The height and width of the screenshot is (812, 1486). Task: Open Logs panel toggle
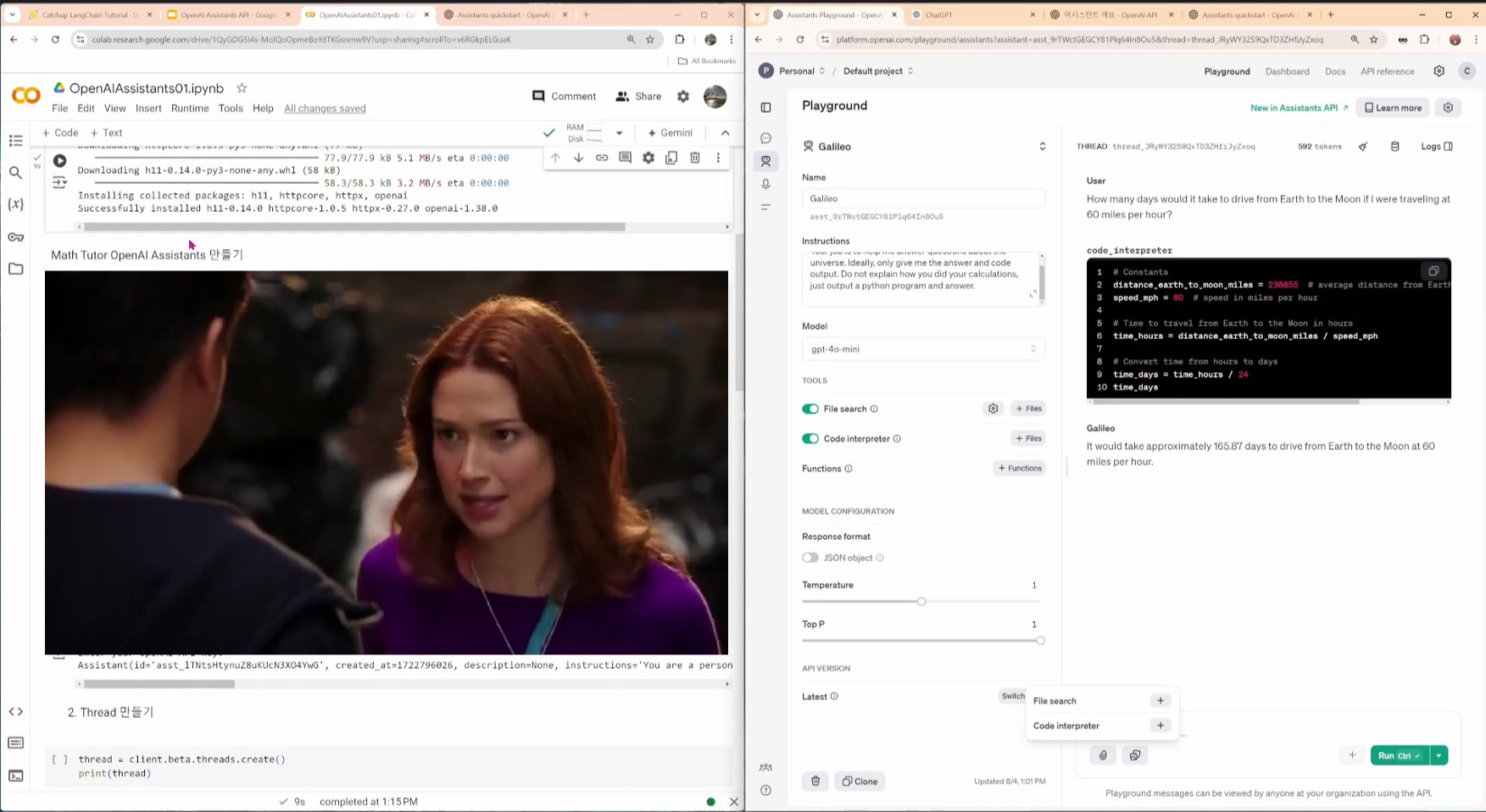(1437, 147)
